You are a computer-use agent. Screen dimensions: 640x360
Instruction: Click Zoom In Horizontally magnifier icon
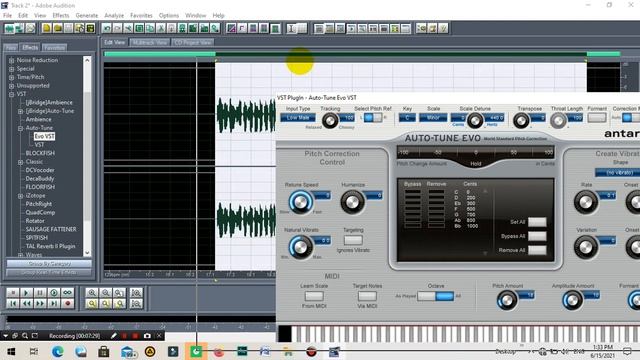(92, 293)
